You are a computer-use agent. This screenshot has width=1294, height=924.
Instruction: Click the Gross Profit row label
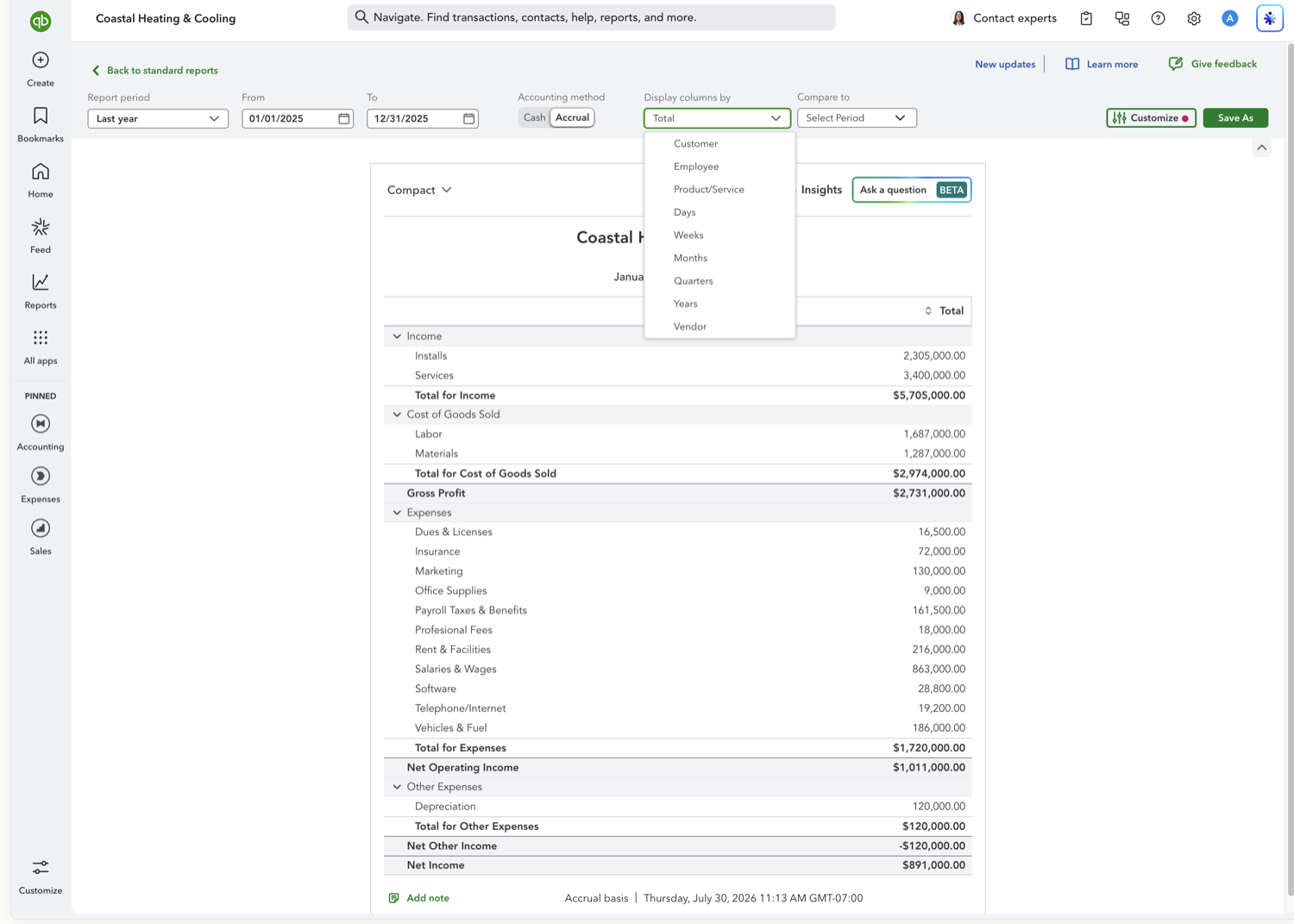pyautogui.click(x=436, y=493)
